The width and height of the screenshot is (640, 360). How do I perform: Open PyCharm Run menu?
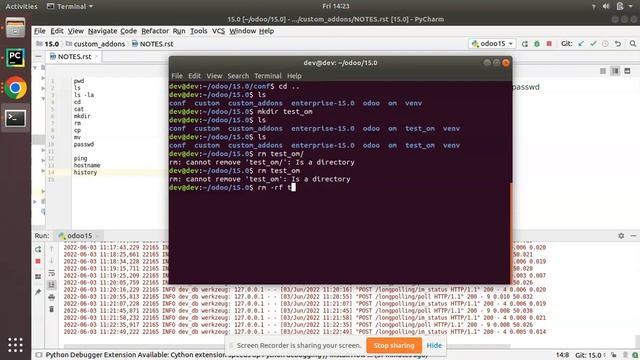[179, 31]
